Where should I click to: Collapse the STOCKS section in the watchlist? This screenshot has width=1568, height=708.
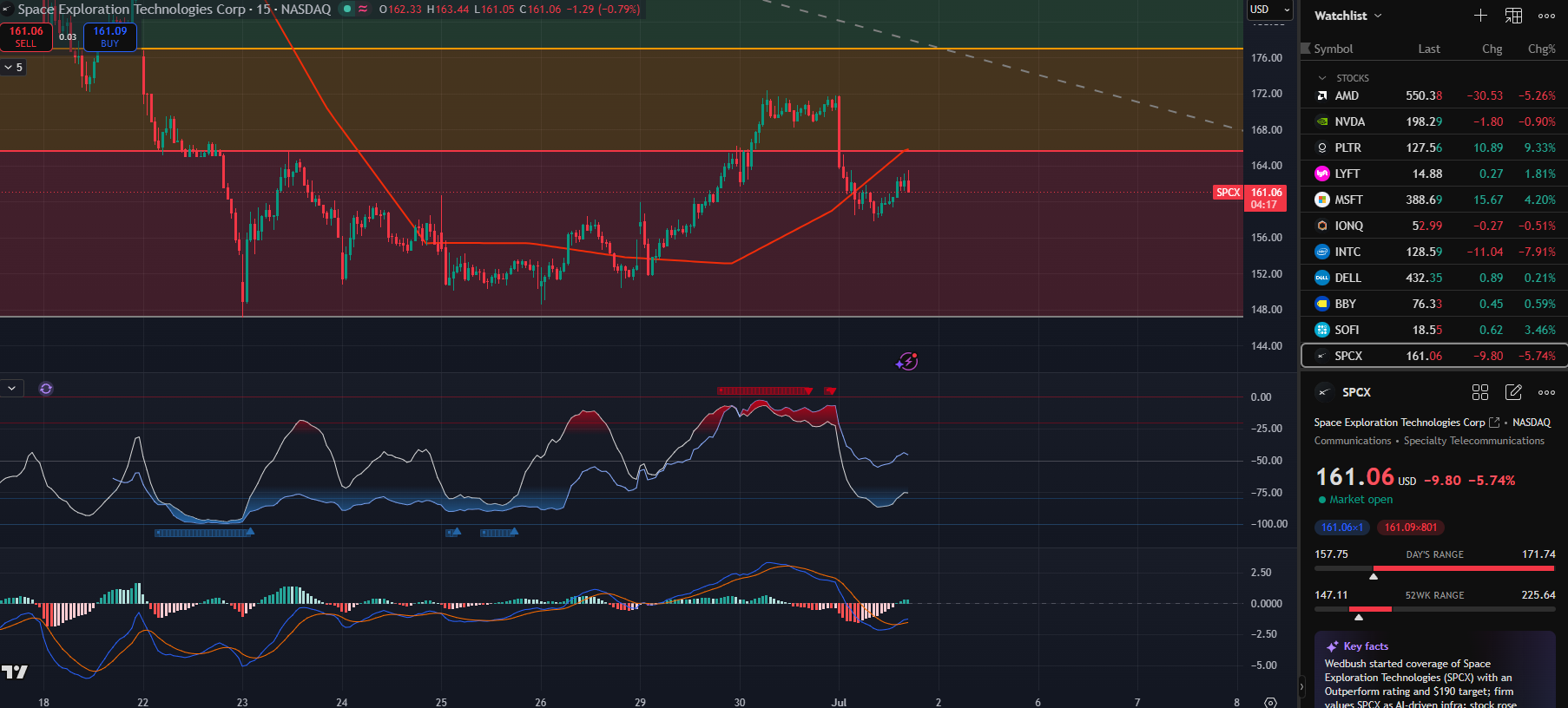tap(1322, 78)
